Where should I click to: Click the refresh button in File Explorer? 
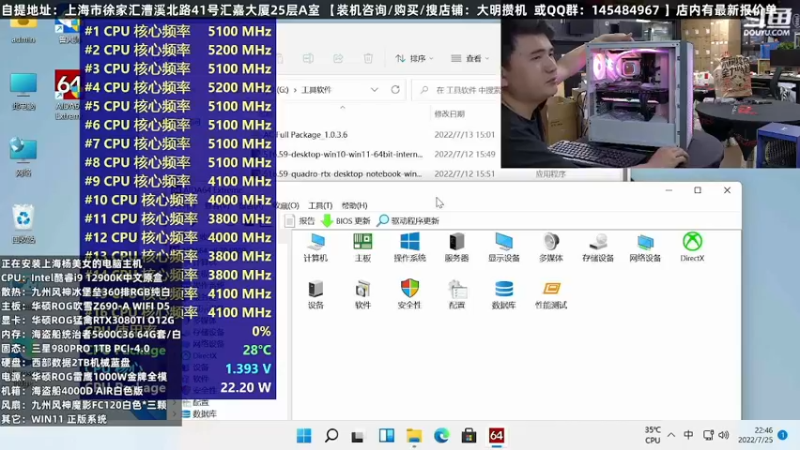click(395, 90)
